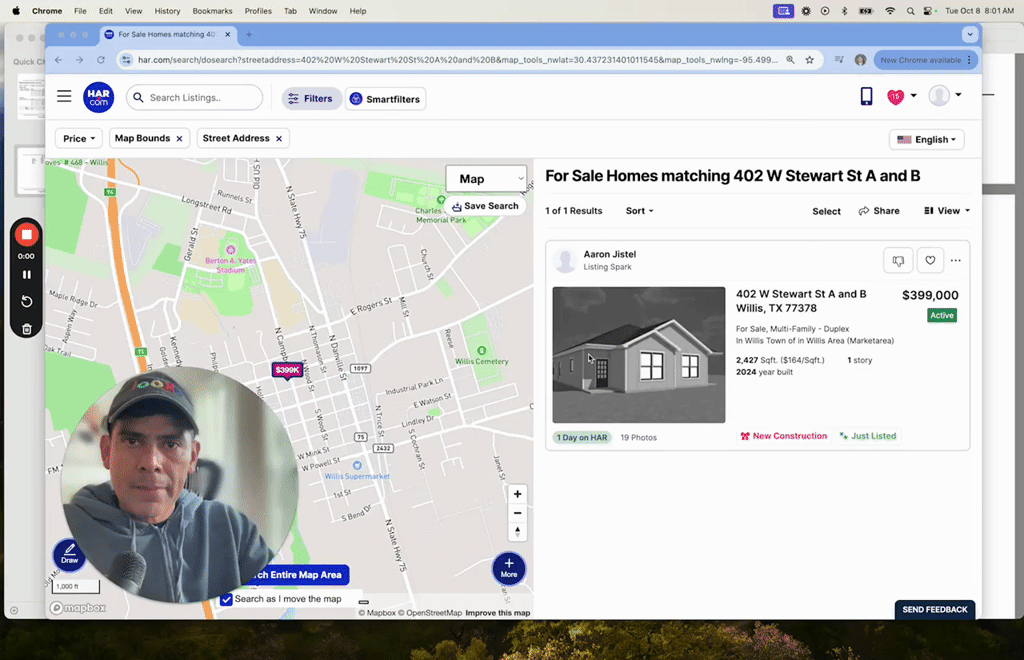This screenshot has height=660, width=1024.
Task: Favorite the 402 W Stewart listing with the heart
Action: point(930,260)
